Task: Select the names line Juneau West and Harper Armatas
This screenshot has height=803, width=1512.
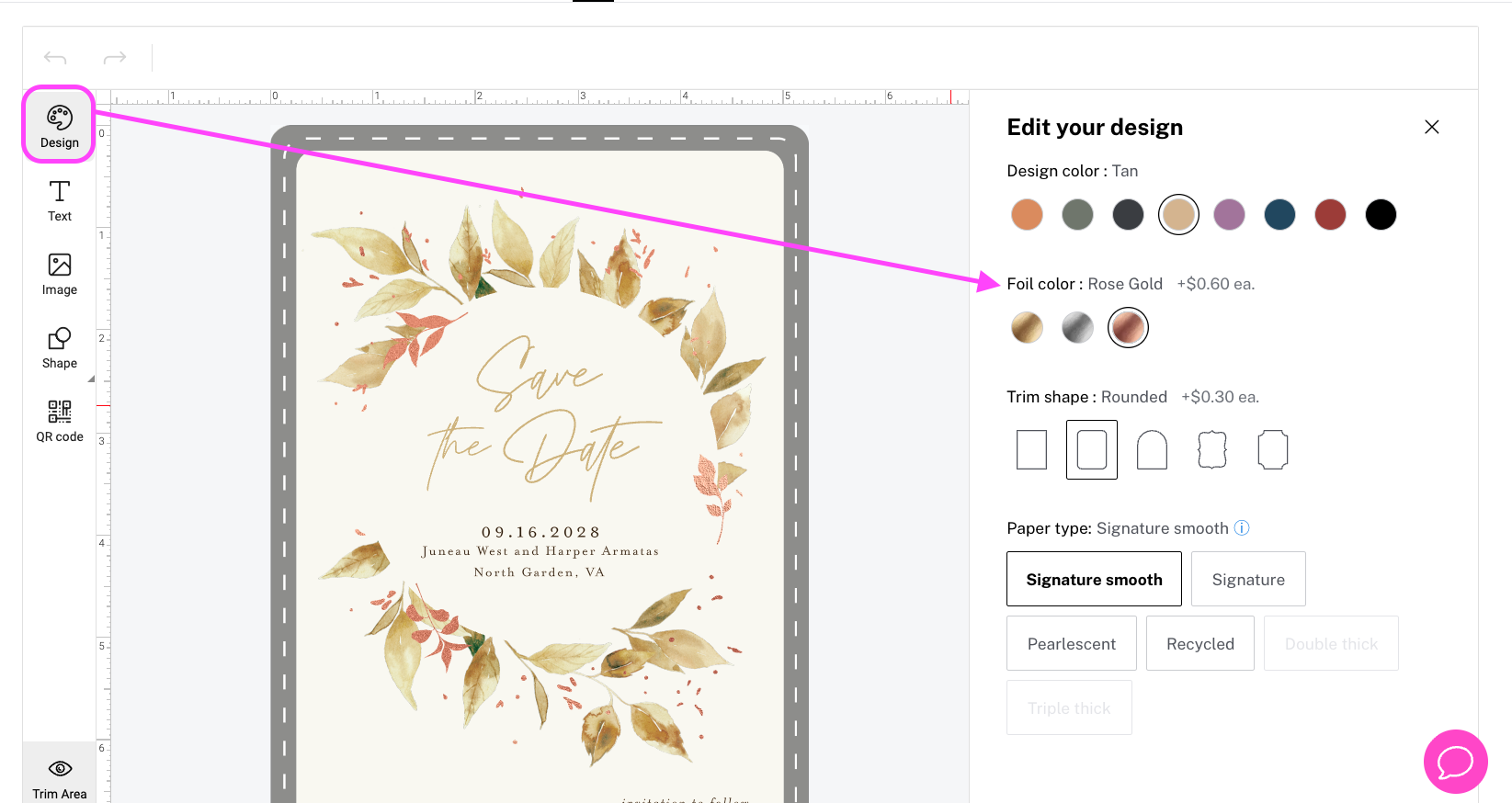Action: (540, 551)
